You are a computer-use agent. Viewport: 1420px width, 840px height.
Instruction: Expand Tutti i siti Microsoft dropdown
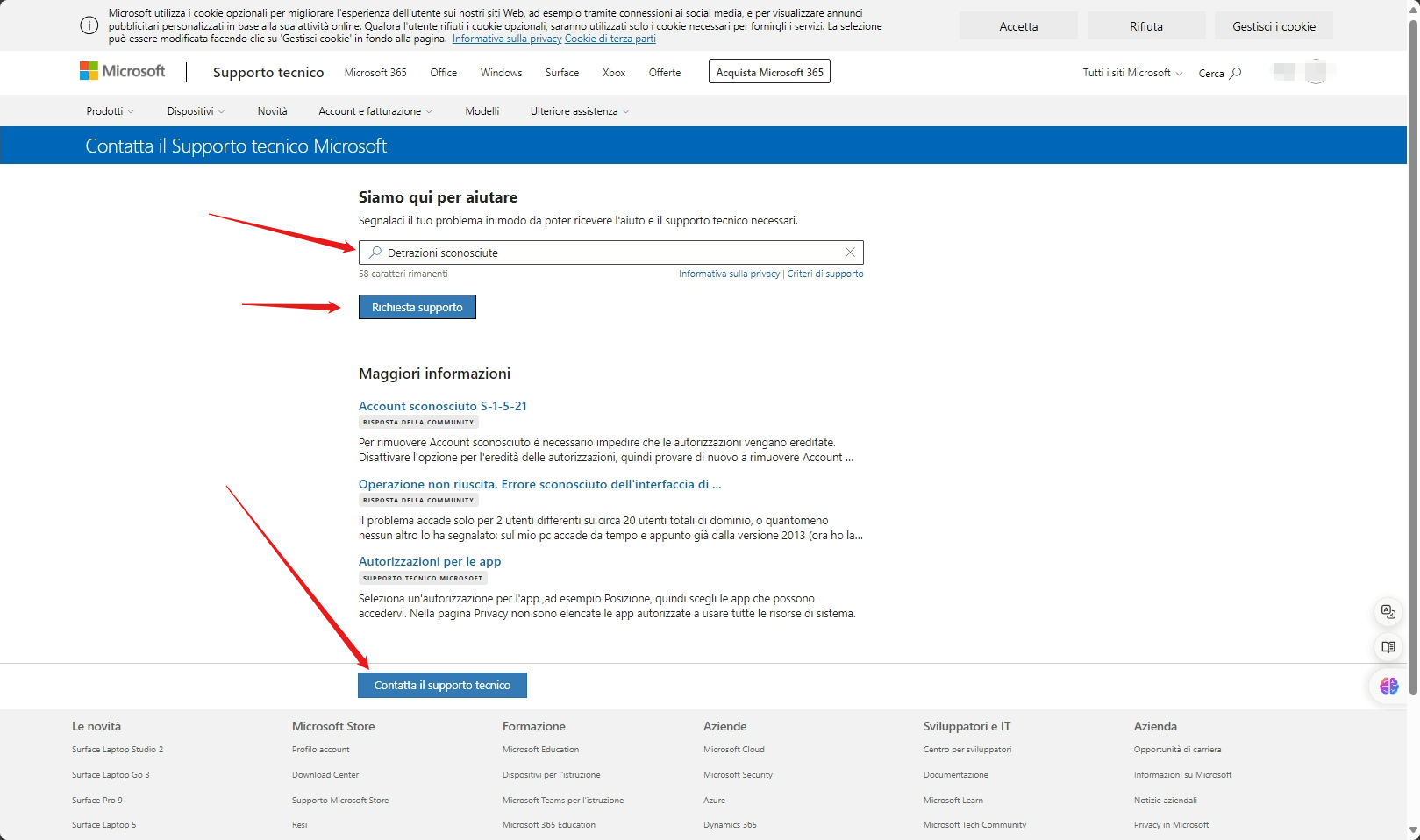coord(1132,73)
